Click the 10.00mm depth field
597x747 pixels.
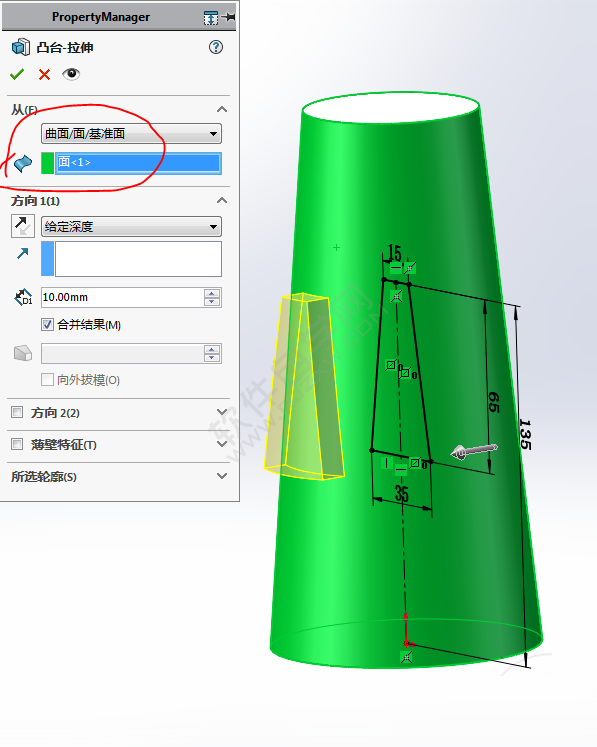coord(122,297)
